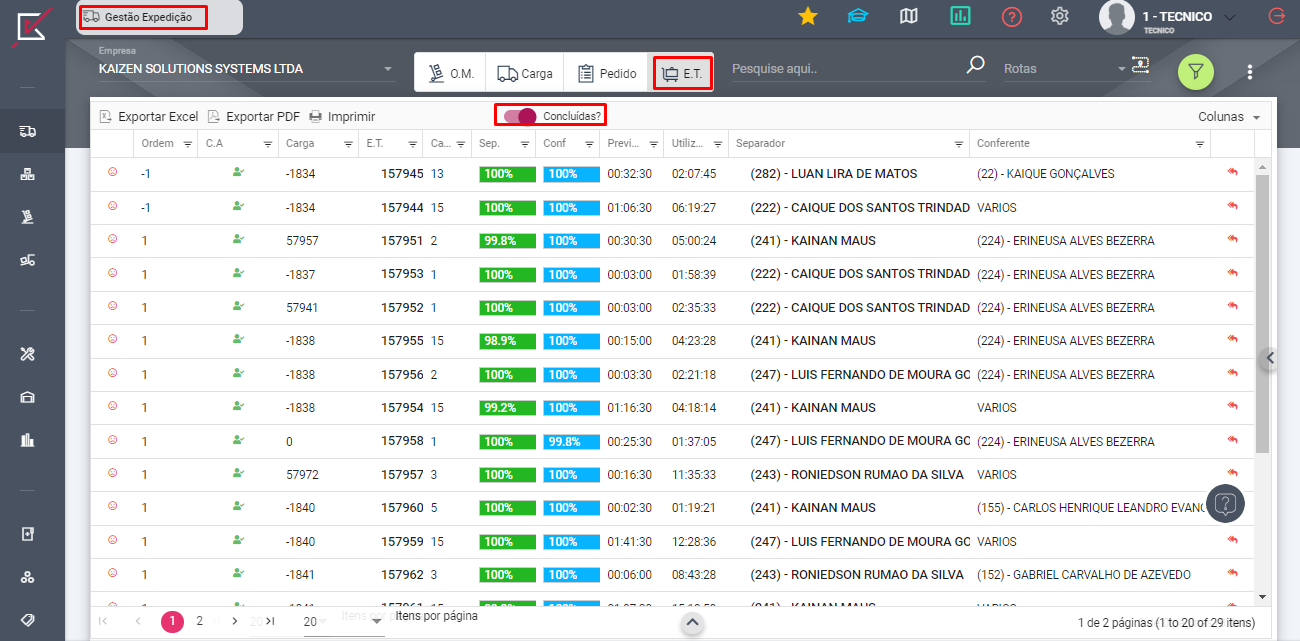Screen dimensions: 1300x641
Task: Select the forklift icon in sidebar
Action: 28,260
